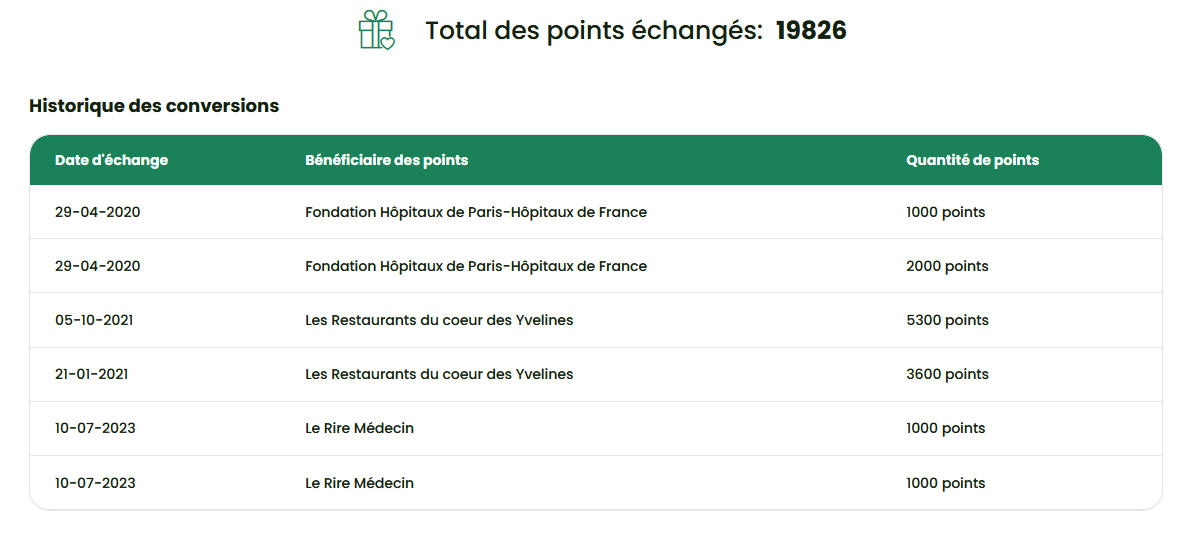Select the total points value 19826
The height and width of the screenshot is (546, 1189).
point(811,30)
